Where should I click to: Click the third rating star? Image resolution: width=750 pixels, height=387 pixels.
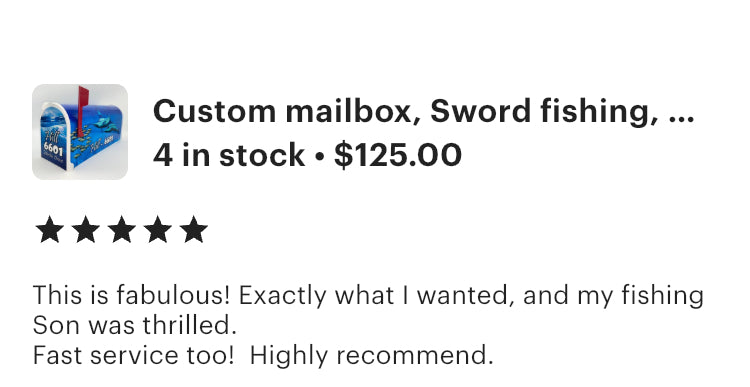[x=121, y=230]
